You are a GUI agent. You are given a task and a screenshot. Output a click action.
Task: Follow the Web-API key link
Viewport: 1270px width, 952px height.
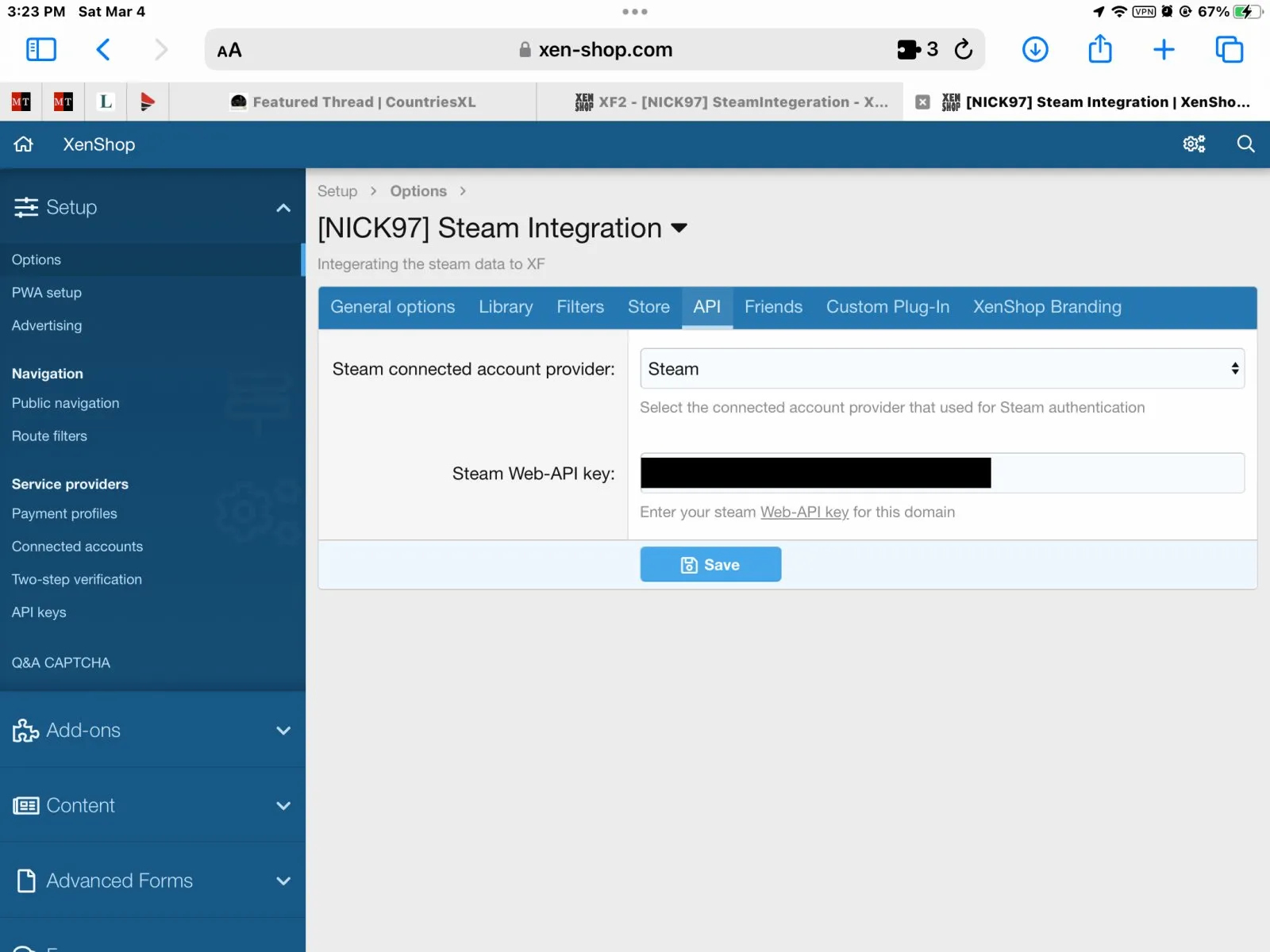[804, 512]
